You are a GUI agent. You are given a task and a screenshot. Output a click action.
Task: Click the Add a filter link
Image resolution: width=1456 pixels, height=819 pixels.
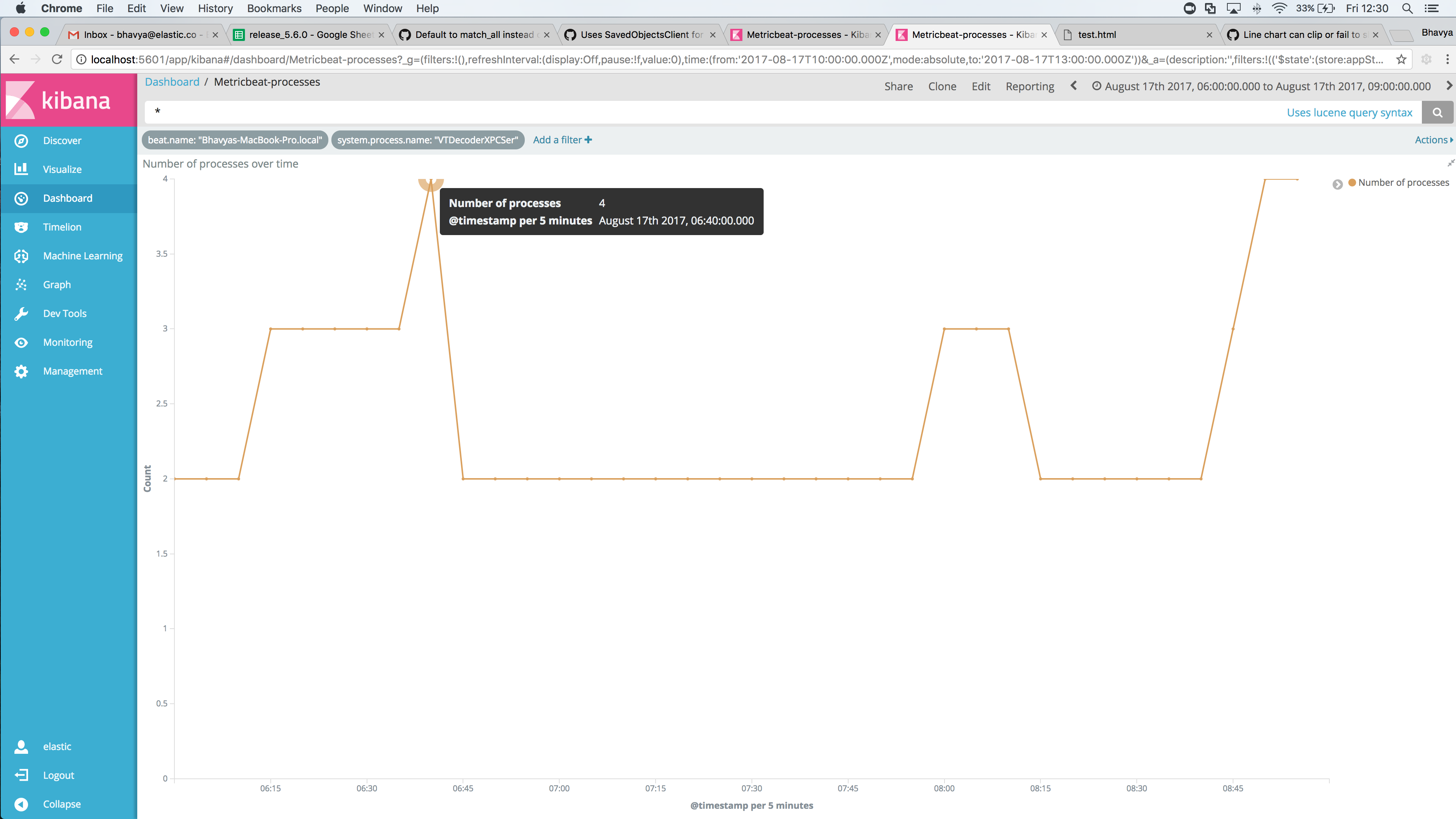click(562, 140)
